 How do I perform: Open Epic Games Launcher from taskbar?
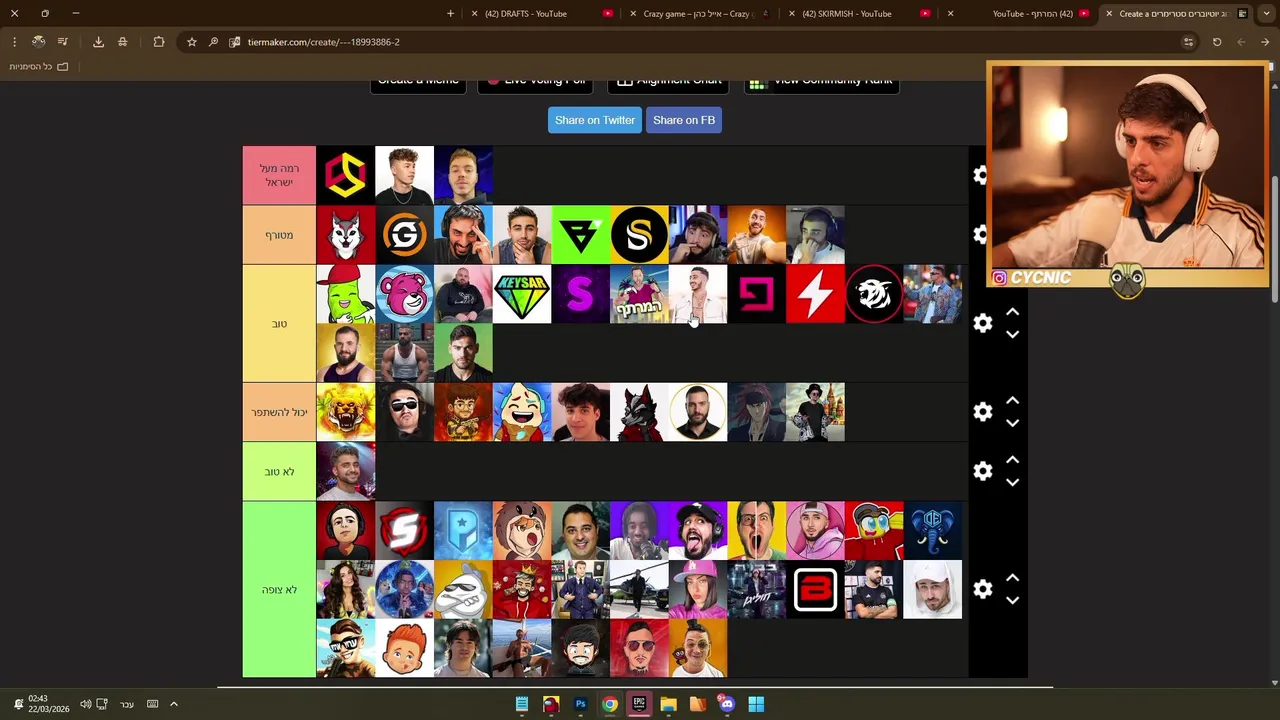click(639, 704)
